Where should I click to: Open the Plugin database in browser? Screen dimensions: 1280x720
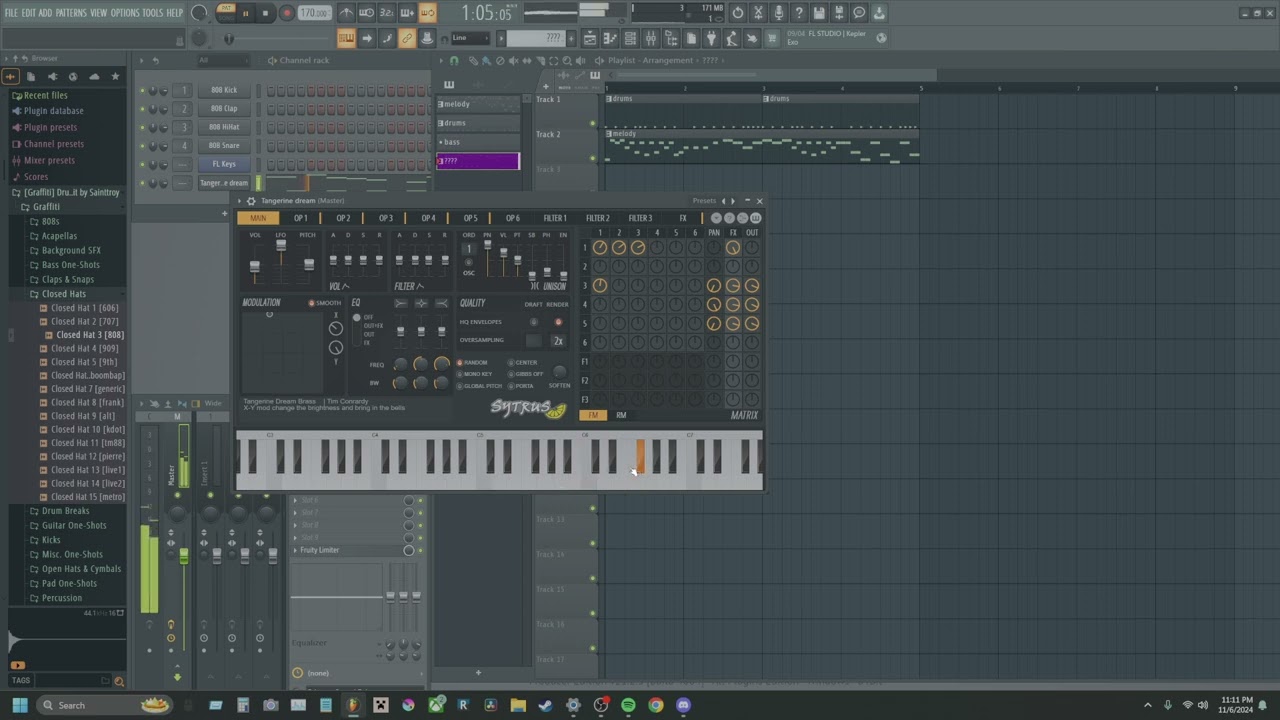click(x=53, y=111)
